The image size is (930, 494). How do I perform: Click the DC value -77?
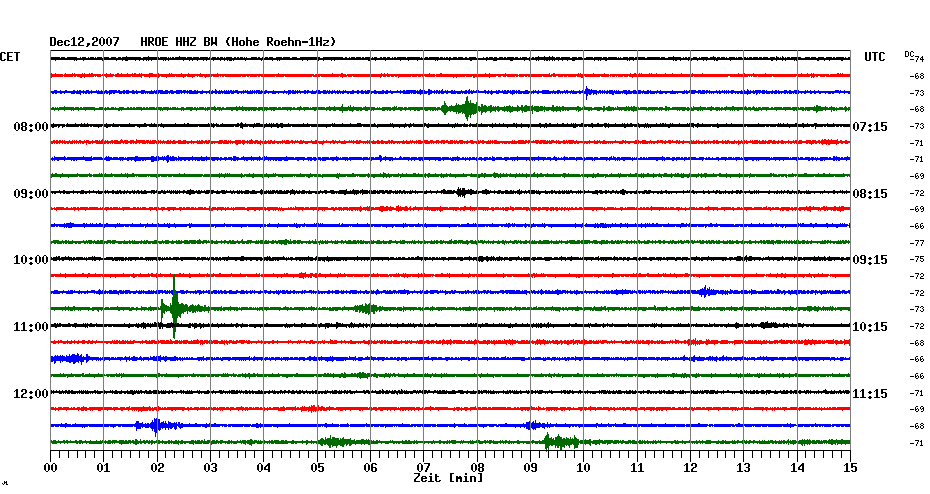[x=918, y=243]
